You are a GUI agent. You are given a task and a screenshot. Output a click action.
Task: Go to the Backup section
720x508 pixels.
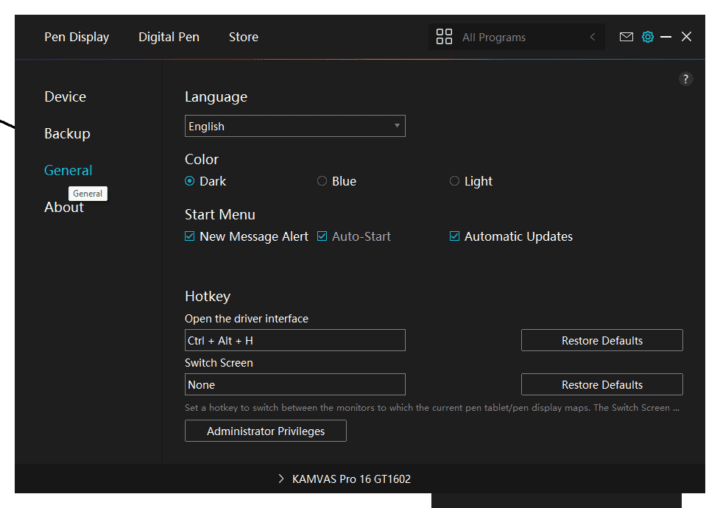tap(67, 133)
